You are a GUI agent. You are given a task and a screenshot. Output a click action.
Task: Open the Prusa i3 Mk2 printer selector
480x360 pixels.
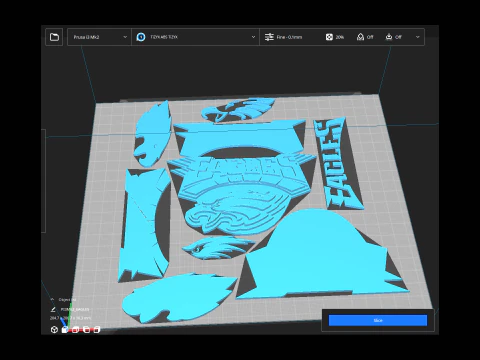(x=99, y=37)
